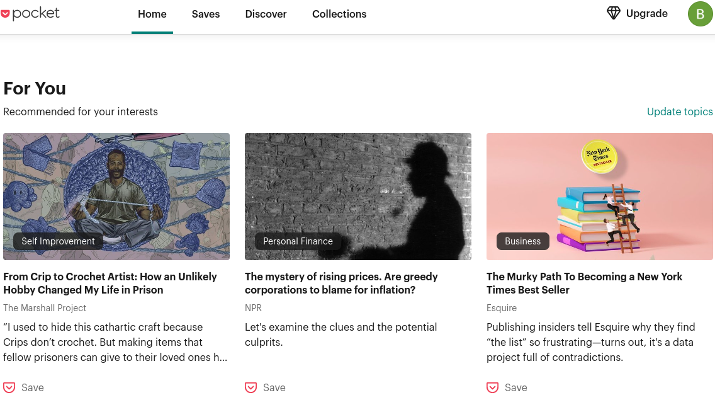Click the 'For You' heading
Viewport: 715px width, 400px height.
(35, 88)
